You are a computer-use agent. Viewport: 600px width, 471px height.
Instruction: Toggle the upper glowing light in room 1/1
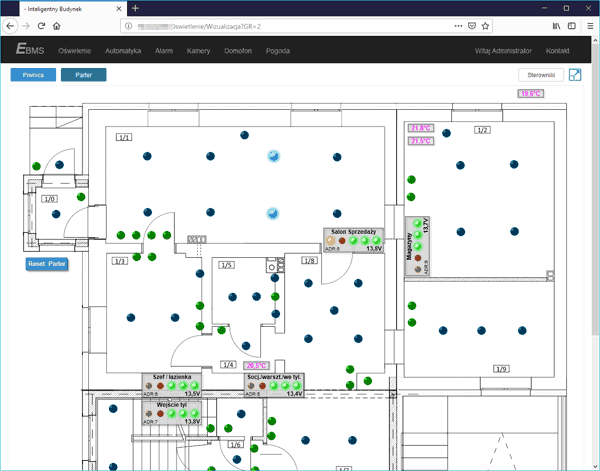[273, 156]
